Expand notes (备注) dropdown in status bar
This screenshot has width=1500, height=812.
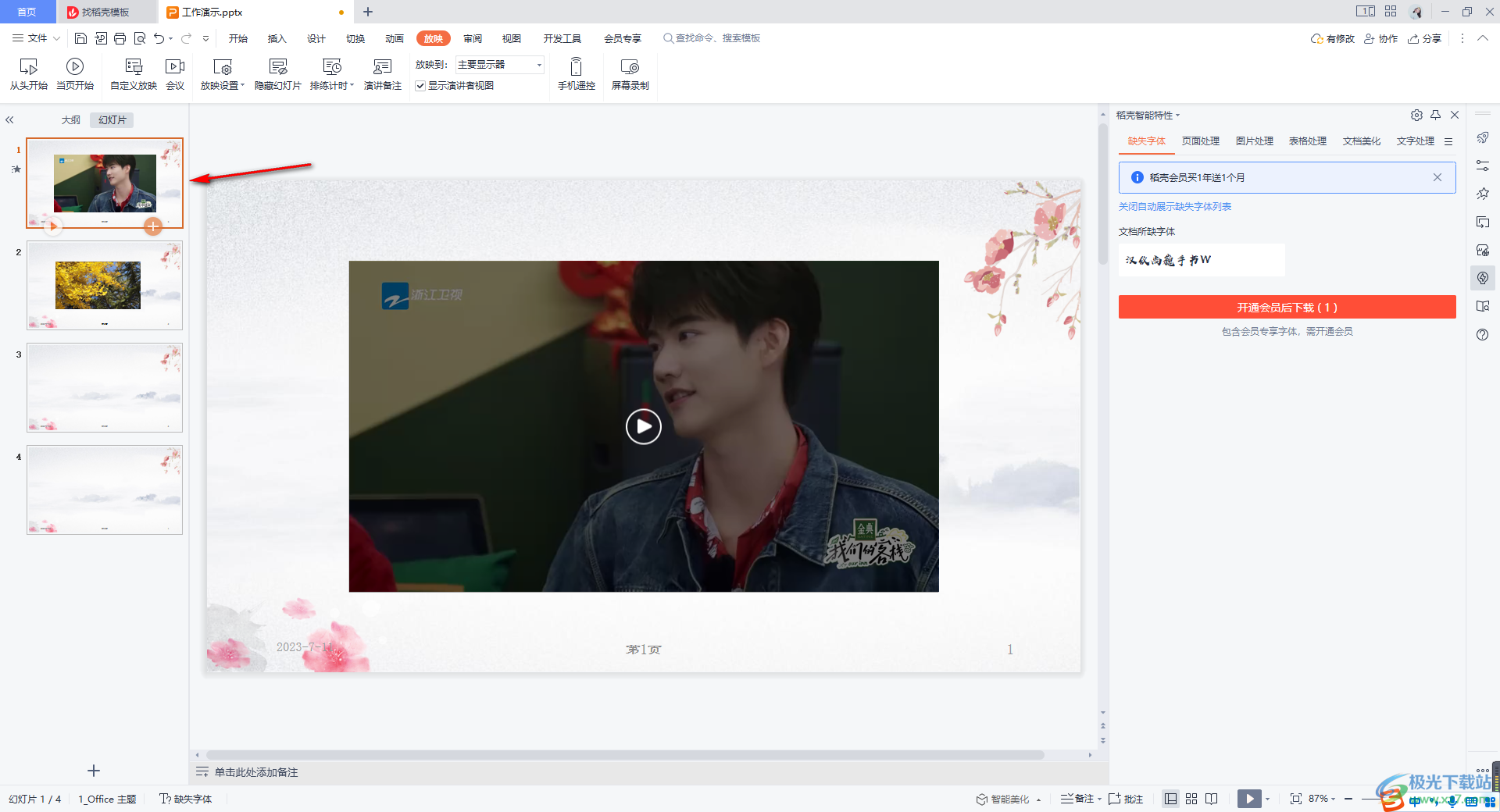click(x=1099, y=799)
